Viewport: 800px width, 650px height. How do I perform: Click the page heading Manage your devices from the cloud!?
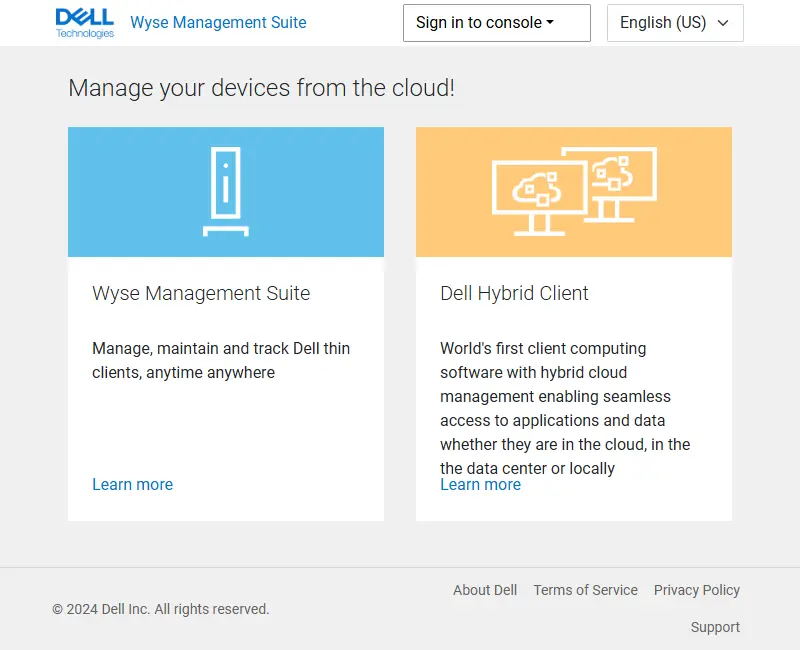pos(262,88)
